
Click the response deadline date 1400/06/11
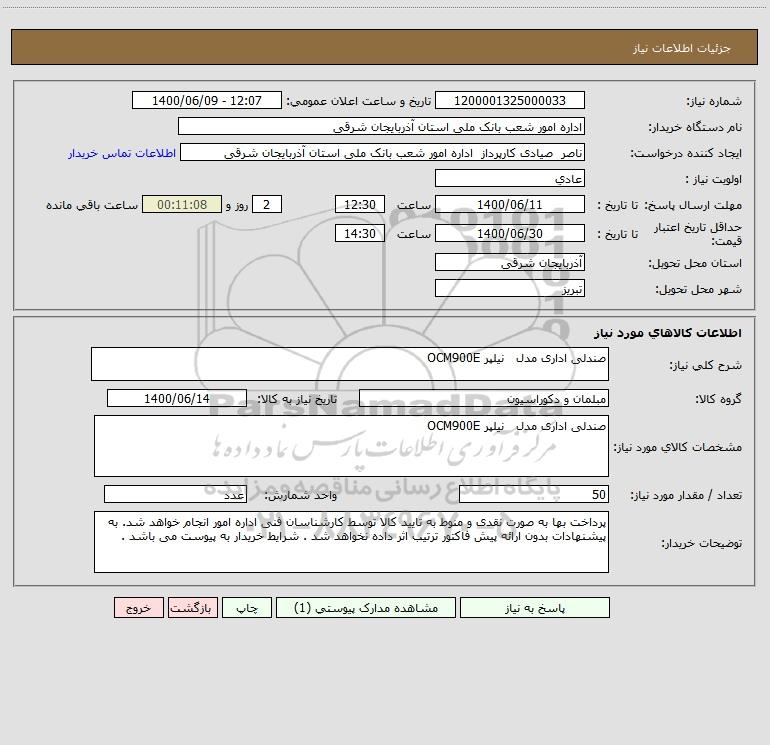pos(510,205)
